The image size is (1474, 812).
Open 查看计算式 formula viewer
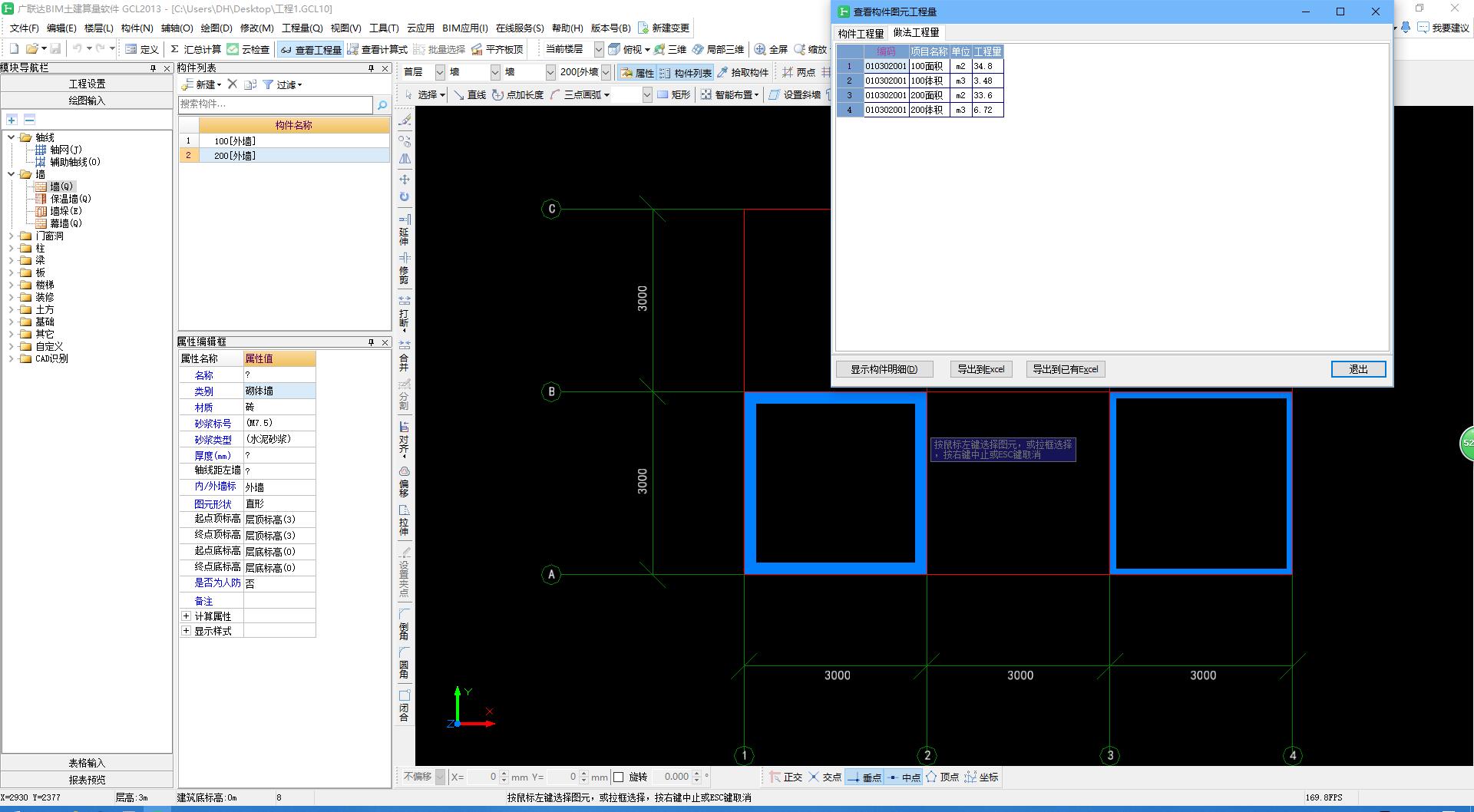(x=377, y=49)
